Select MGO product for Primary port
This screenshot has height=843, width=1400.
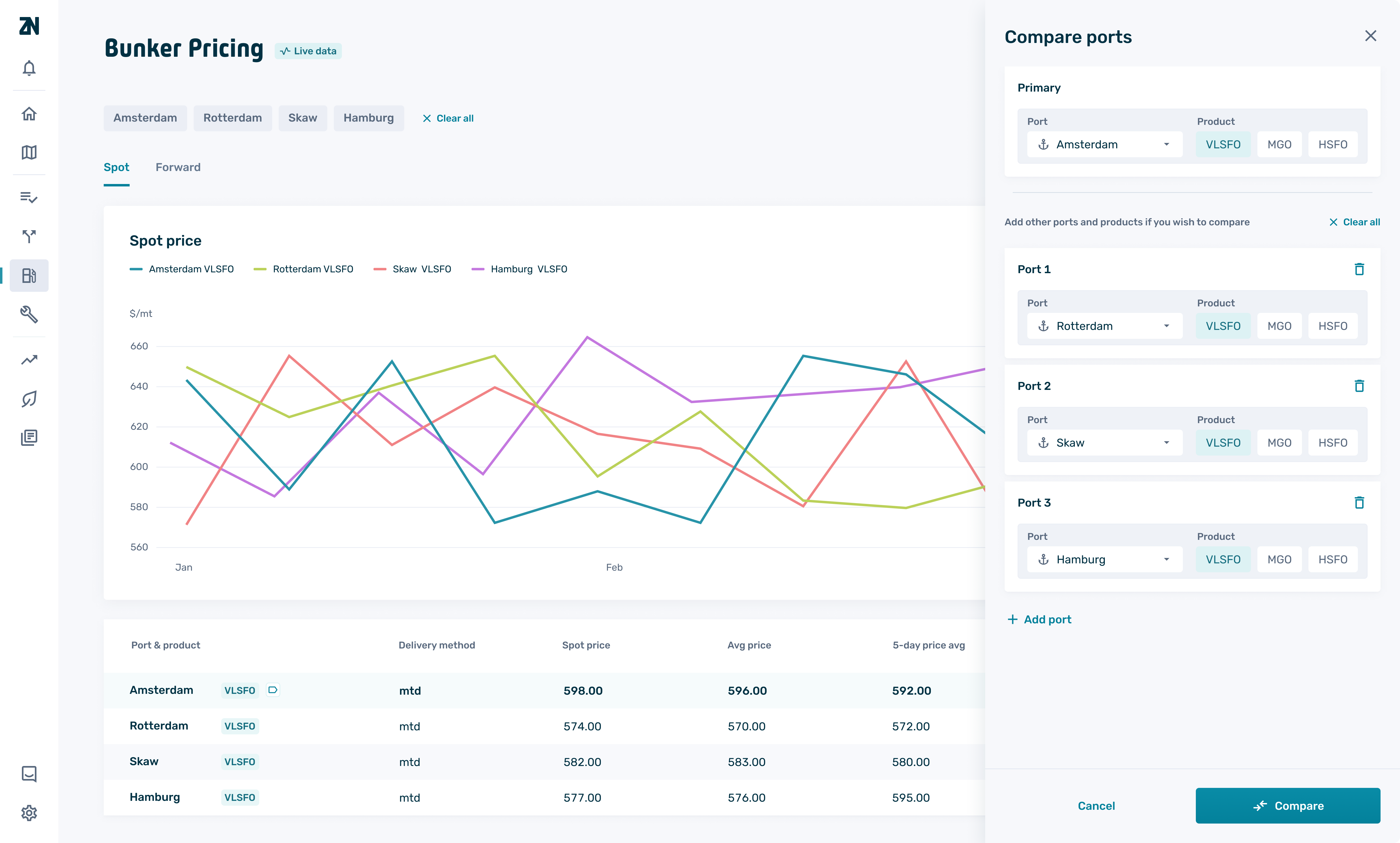pos(1279,144)
